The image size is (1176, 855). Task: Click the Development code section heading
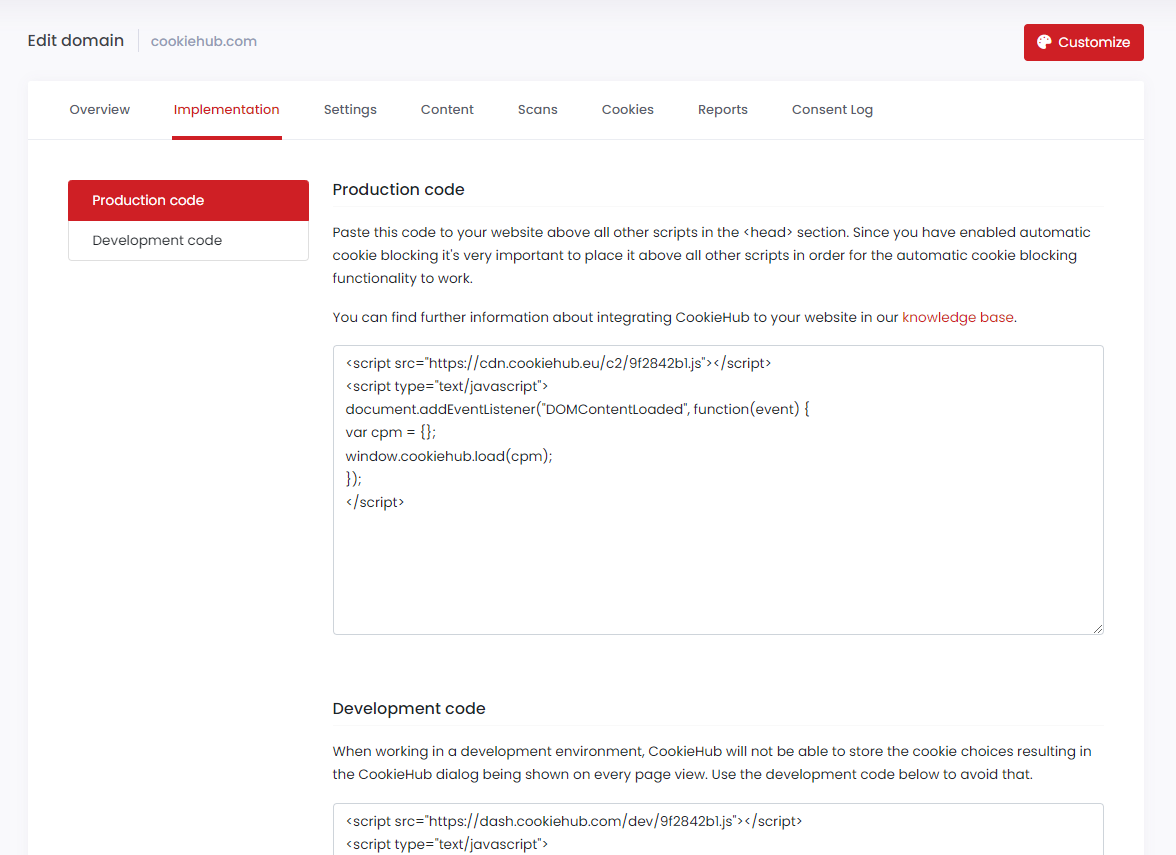[408, 708]
